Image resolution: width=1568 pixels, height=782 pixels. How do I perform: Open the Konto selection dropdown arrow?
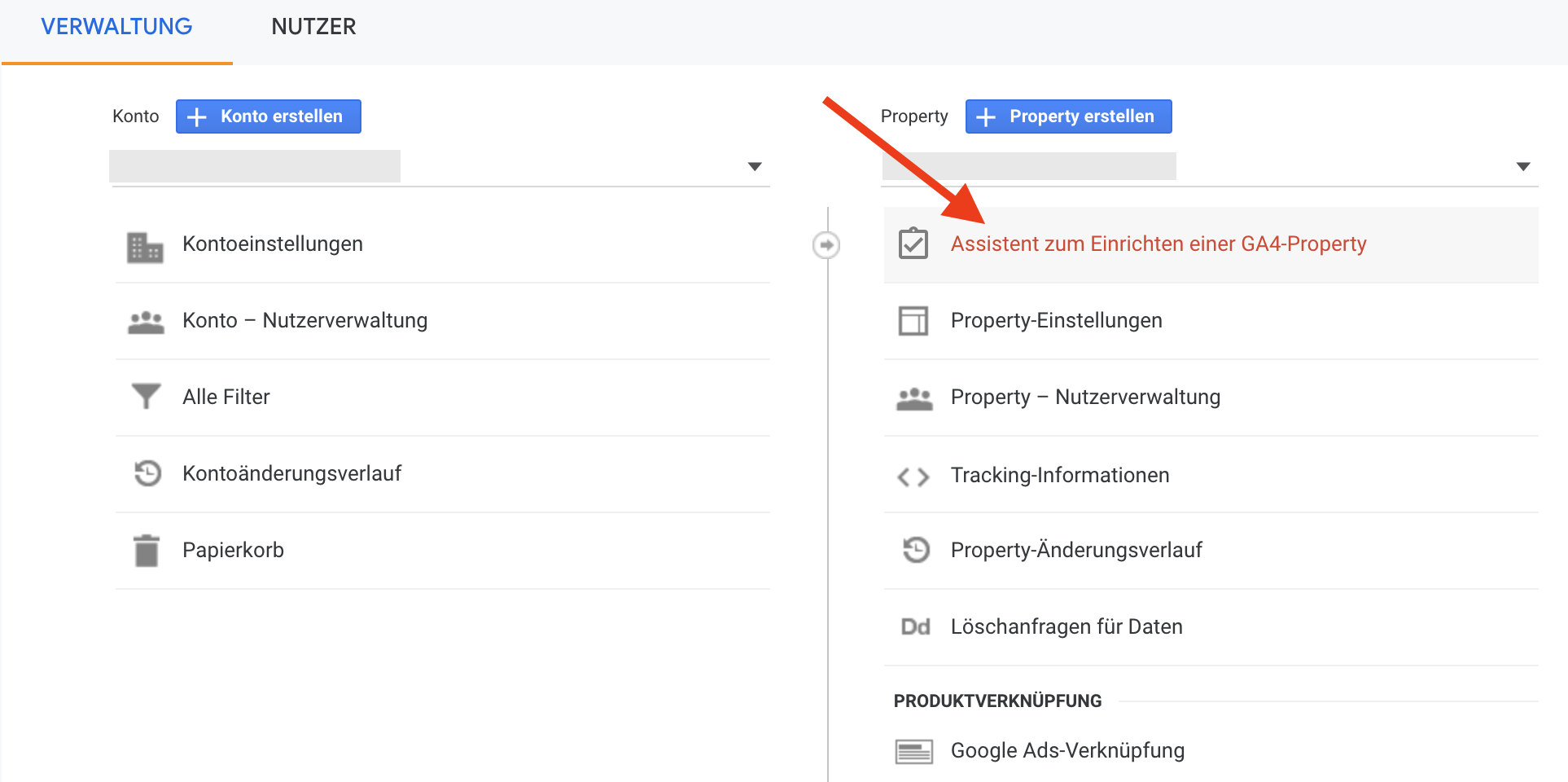coord(755,166)
